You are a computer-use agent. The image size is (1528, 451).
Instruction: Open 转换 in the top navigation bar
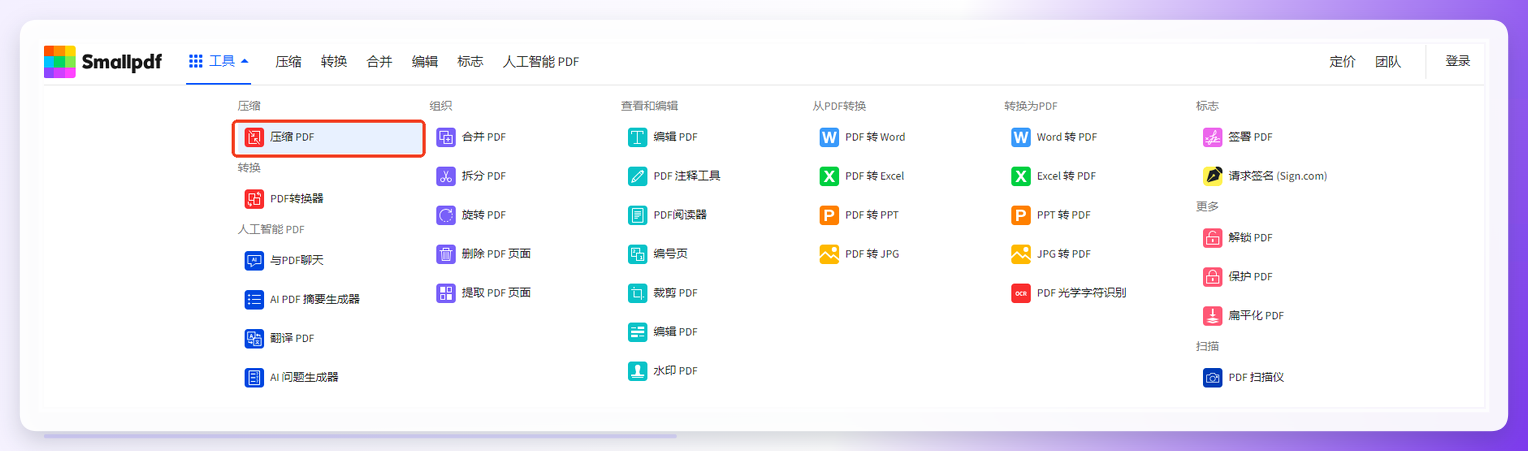click(x=334, y=61)
